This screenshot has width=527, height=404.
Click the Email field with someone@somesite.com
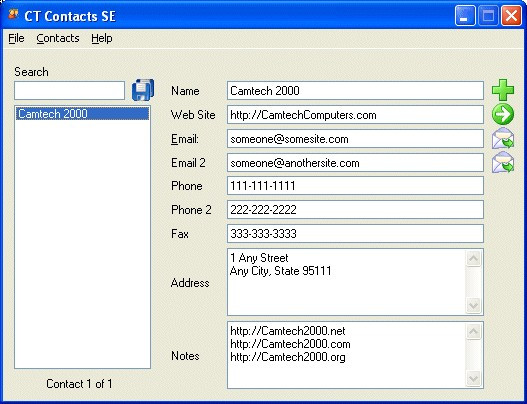coord(355,138)
